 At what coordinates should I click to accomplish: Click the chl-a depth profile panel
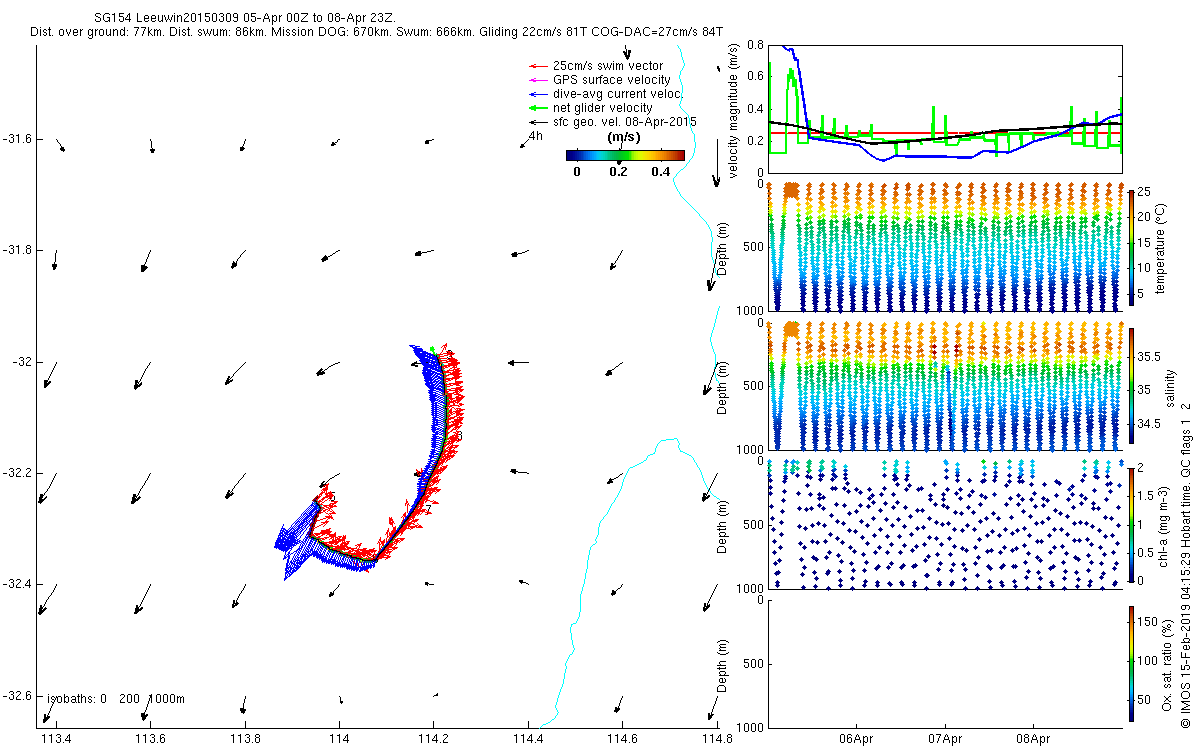(x=945, y=524)
